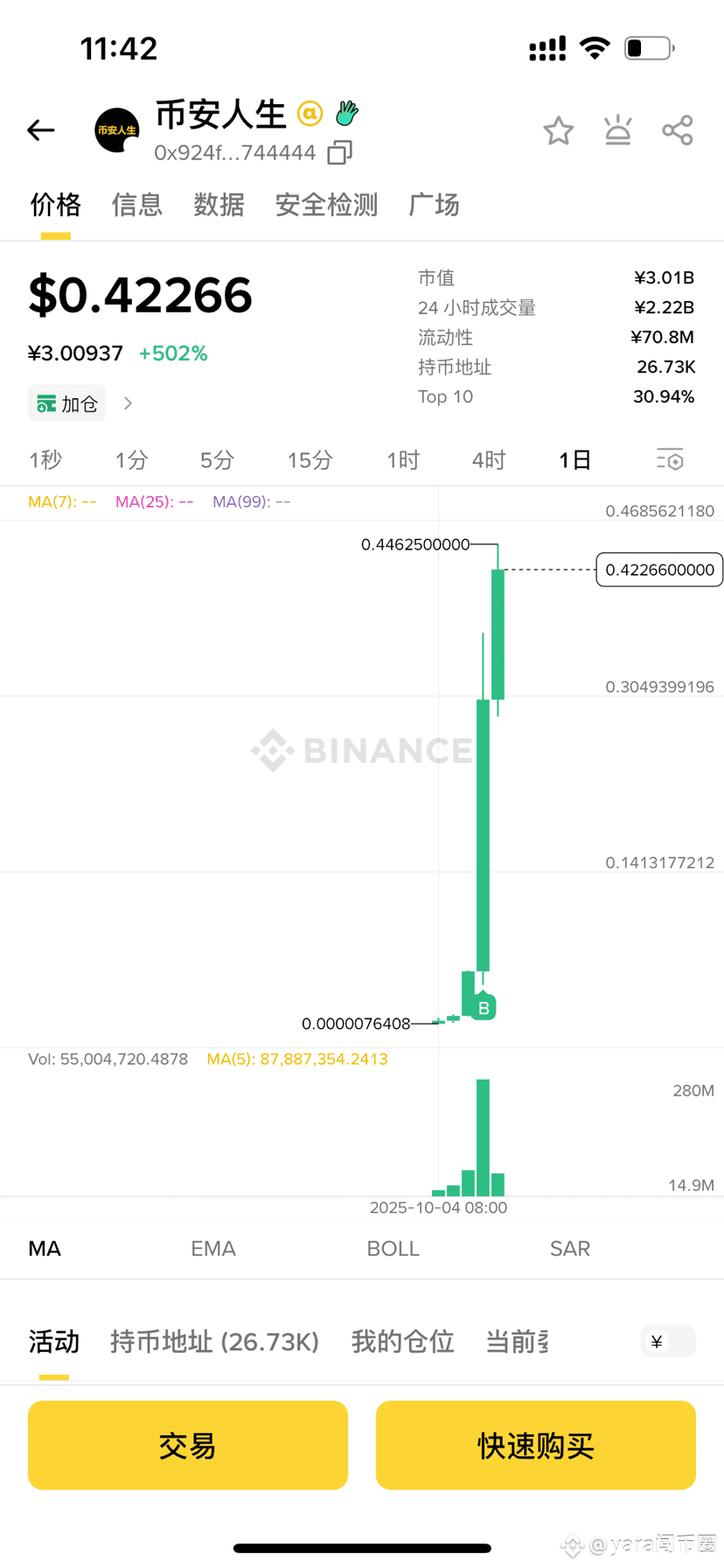The height and width of the screenshot is (1568, 724).
Task: Select the 4时 timeframe
Action: tap(489, 460)
